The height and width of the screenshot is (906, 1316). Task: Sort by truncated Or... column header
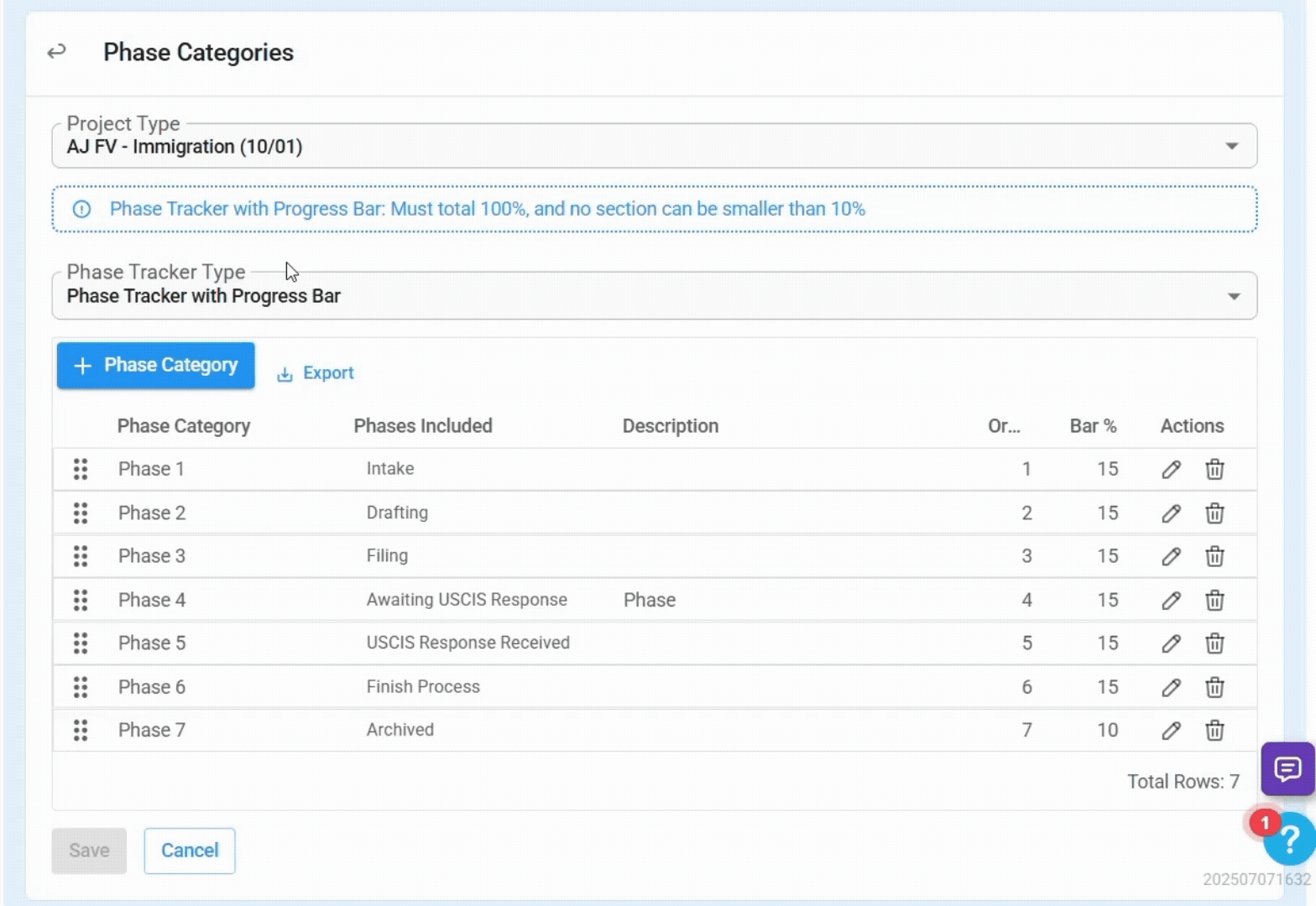coord(1004,426)
